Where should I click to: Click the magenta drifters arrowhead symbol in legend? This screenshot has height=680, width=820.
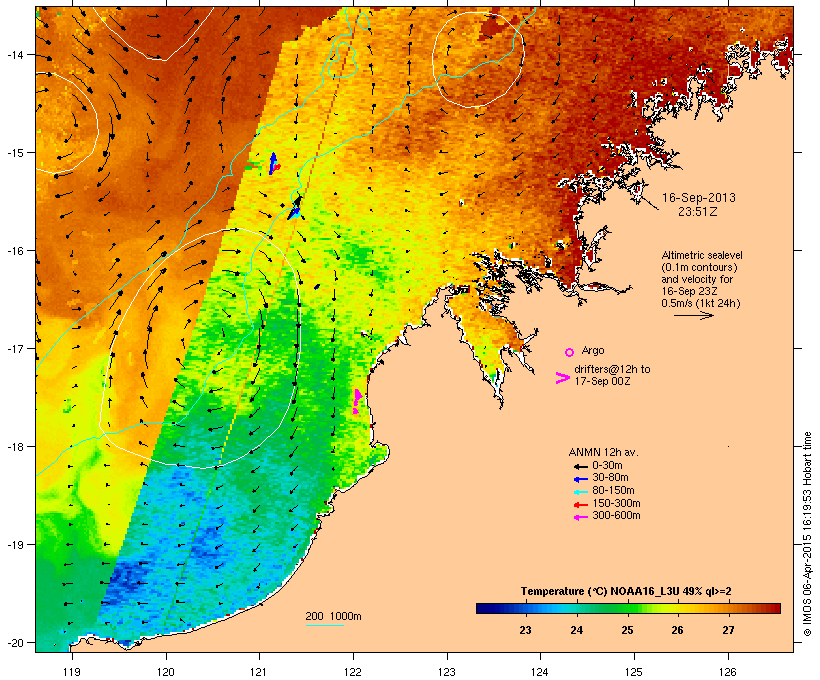point(562,378)
